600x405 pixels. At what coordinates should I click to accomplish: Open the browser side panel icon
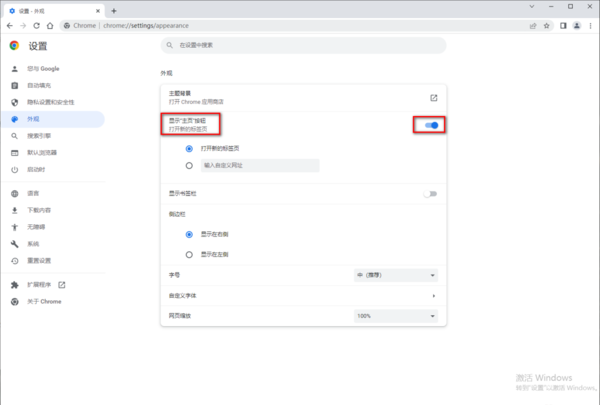tap(563, 26)
